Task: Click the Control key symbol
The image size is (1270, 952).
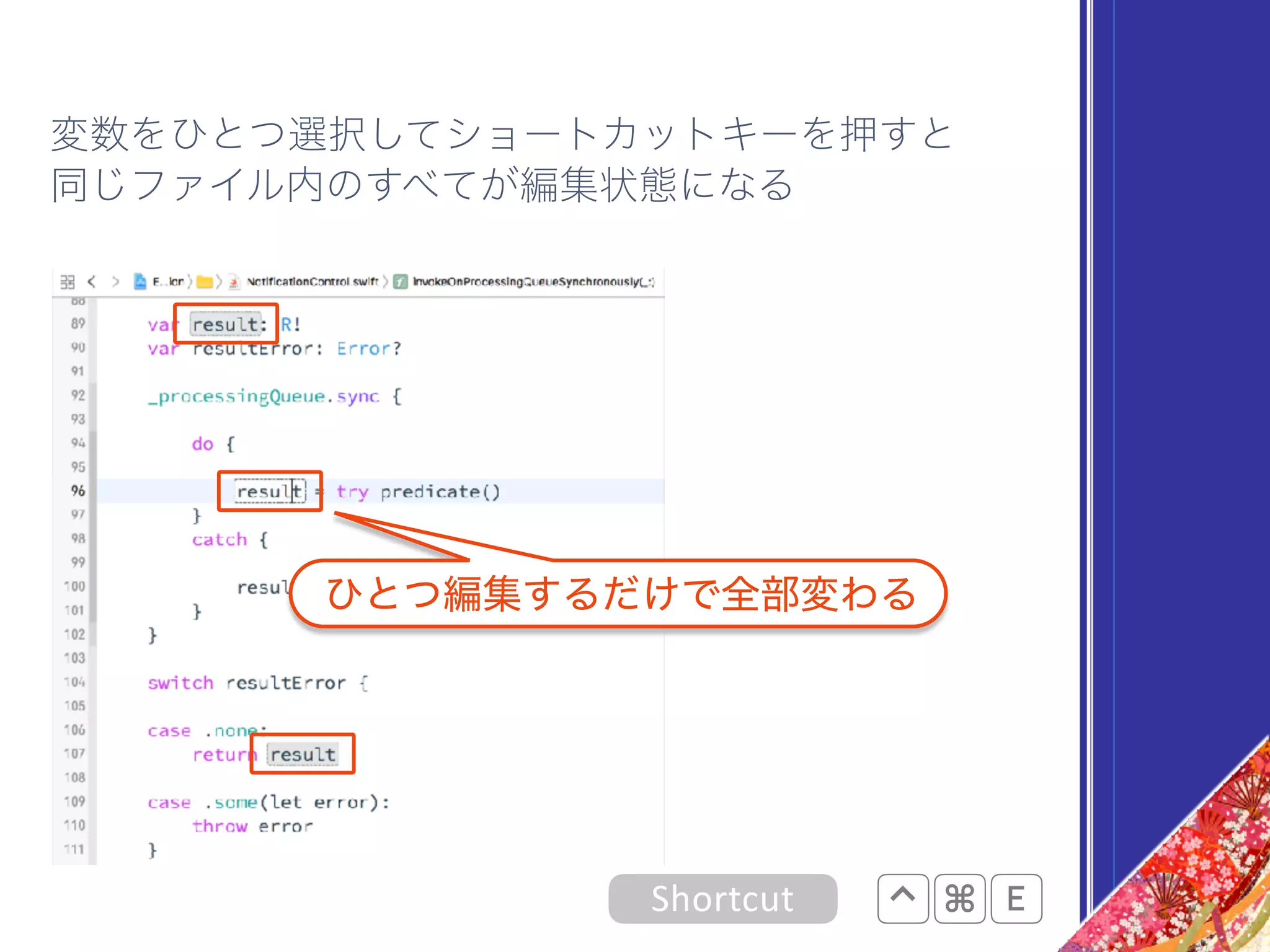Action: point(903,899)
